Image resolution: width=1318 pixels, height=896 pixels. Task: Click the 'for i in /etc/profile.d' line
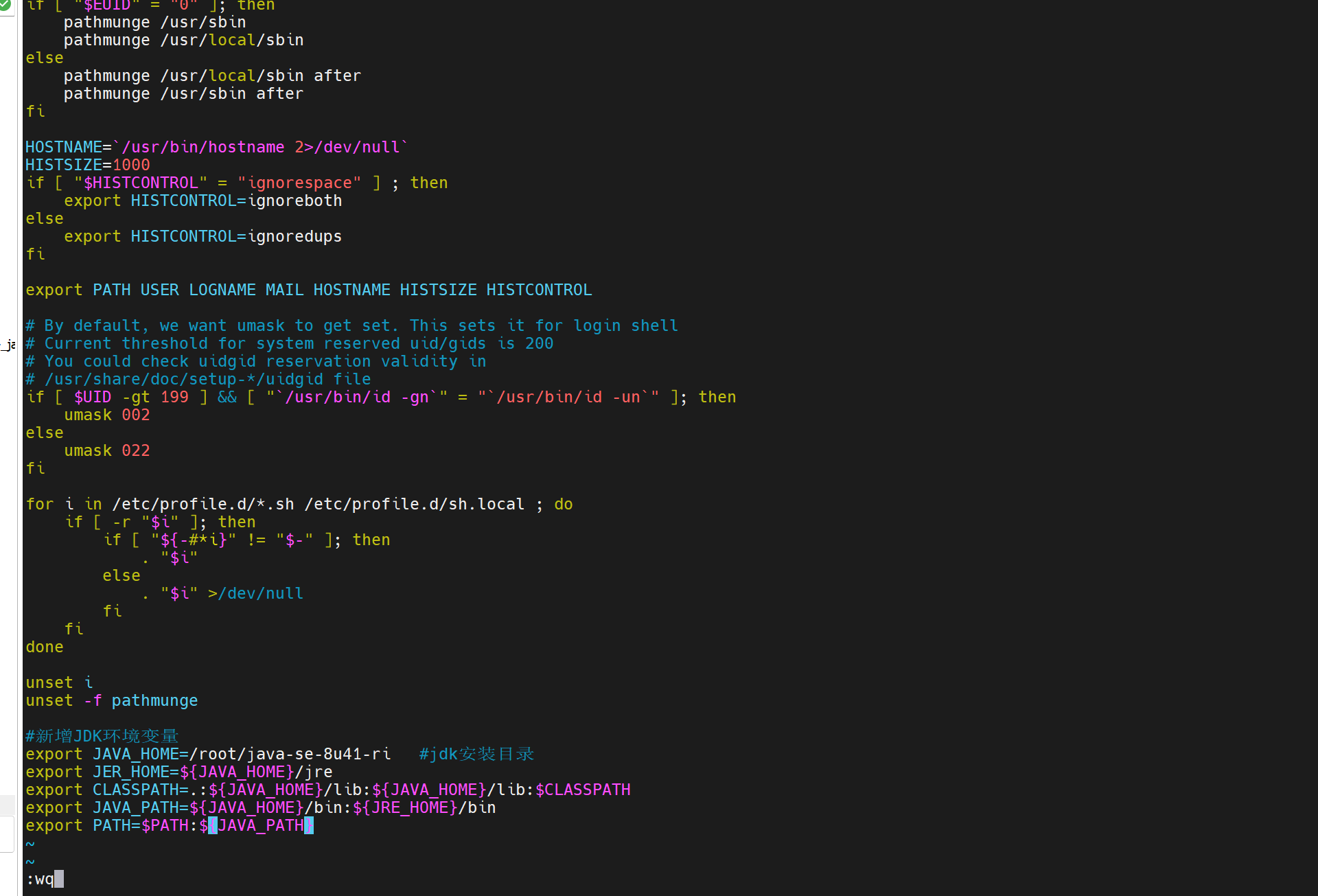(x=299, y=505)
